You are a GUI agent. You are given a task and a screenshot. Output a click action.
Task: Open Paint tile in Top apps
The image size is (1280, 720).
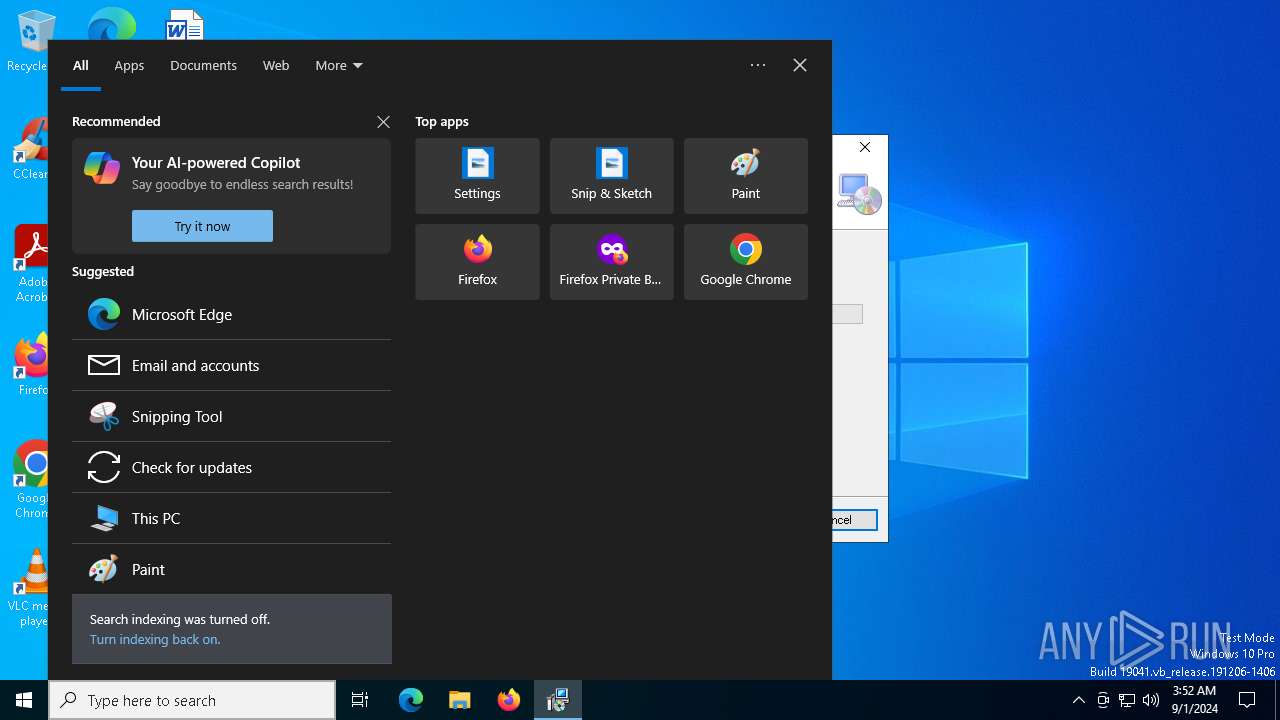point(745,176)
